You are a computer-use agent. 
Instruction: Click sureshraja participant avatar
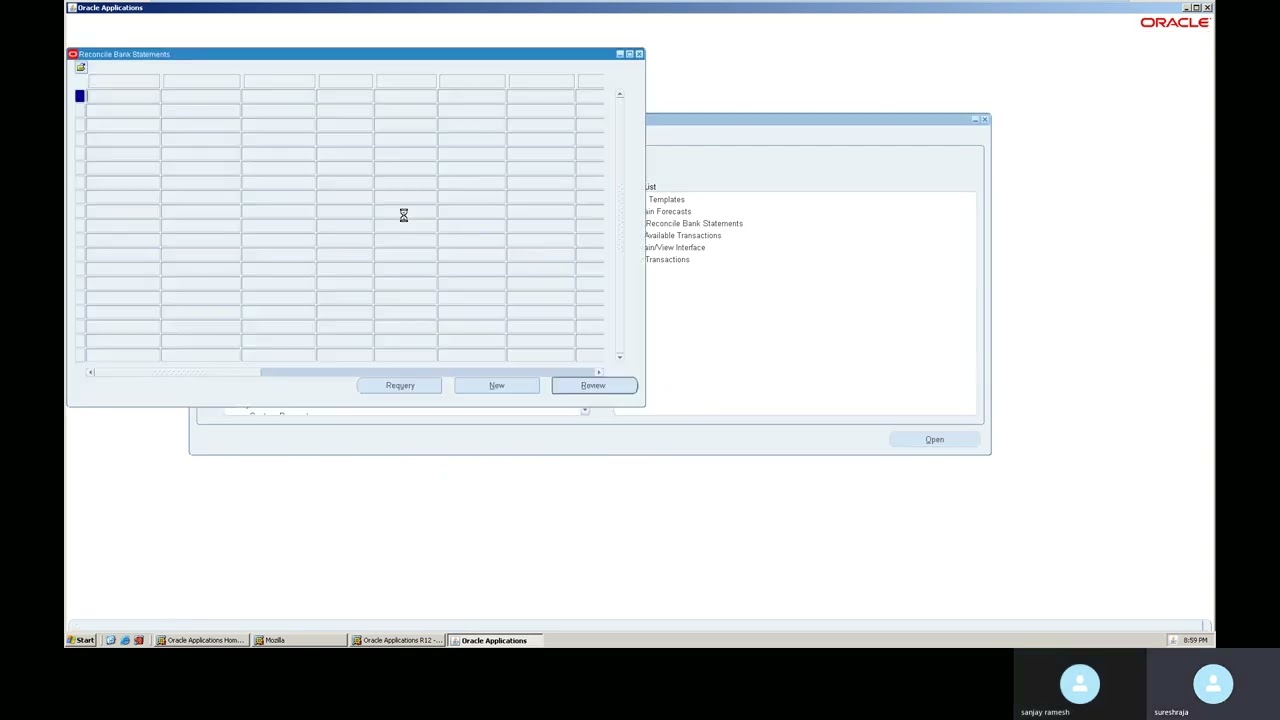(1213, 684)
